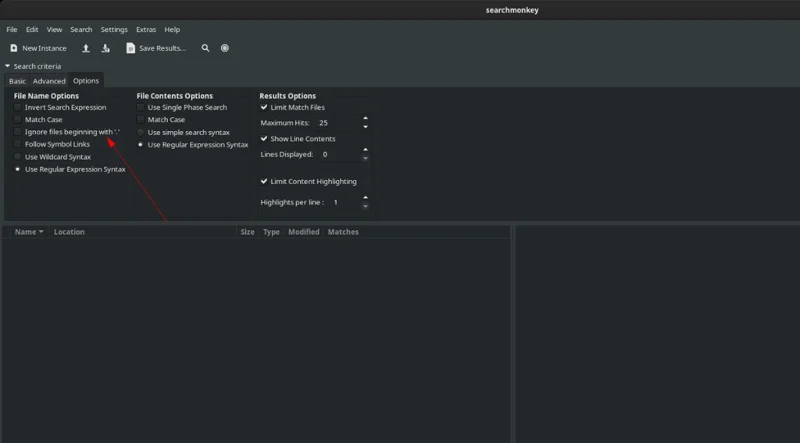Open the View menu
Viewport: 800px width, 443px height.
[x=54, y=30]
